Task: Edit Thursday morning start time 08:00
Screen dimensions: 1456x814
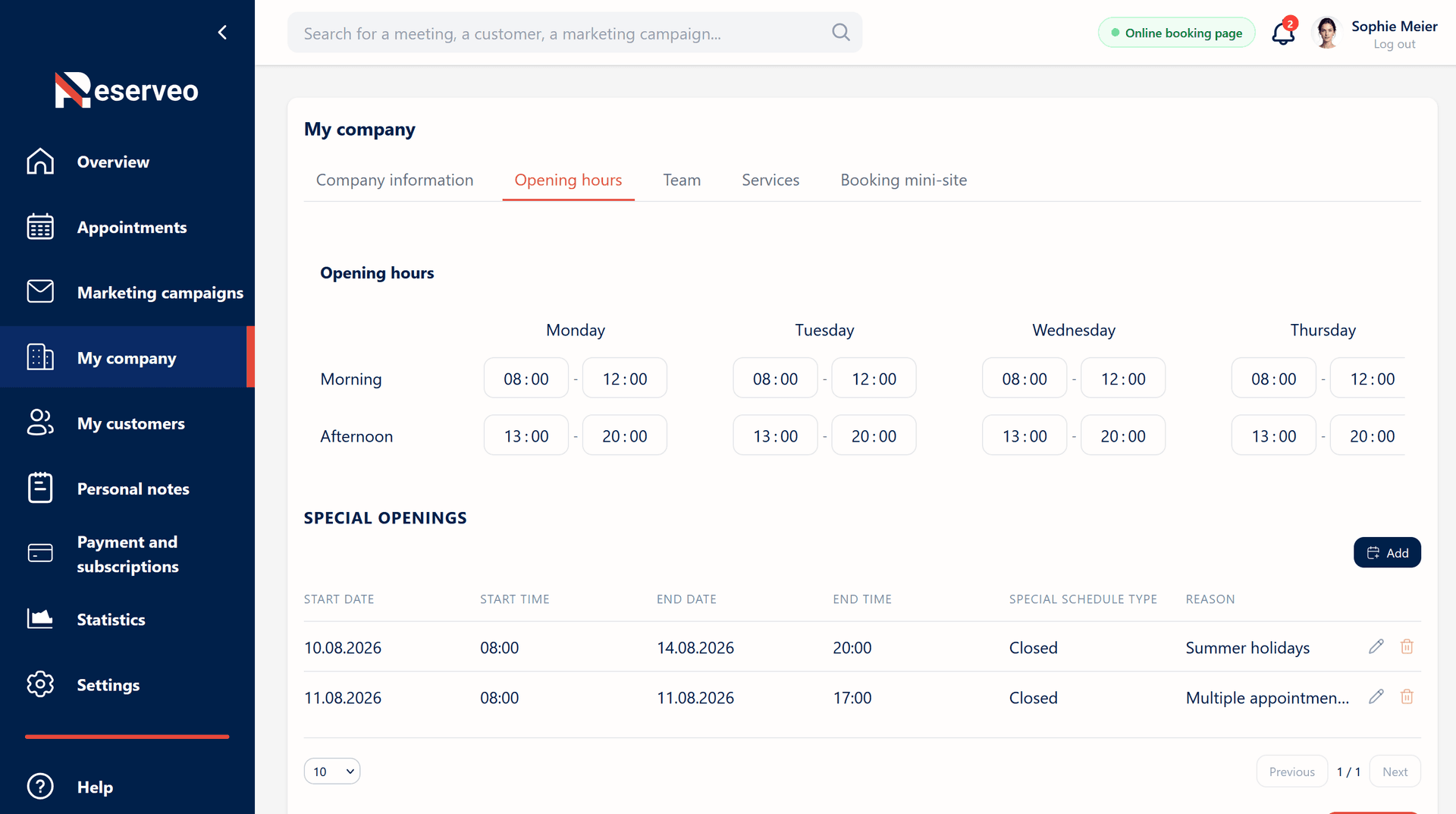Action: (x=1274, y=379)
